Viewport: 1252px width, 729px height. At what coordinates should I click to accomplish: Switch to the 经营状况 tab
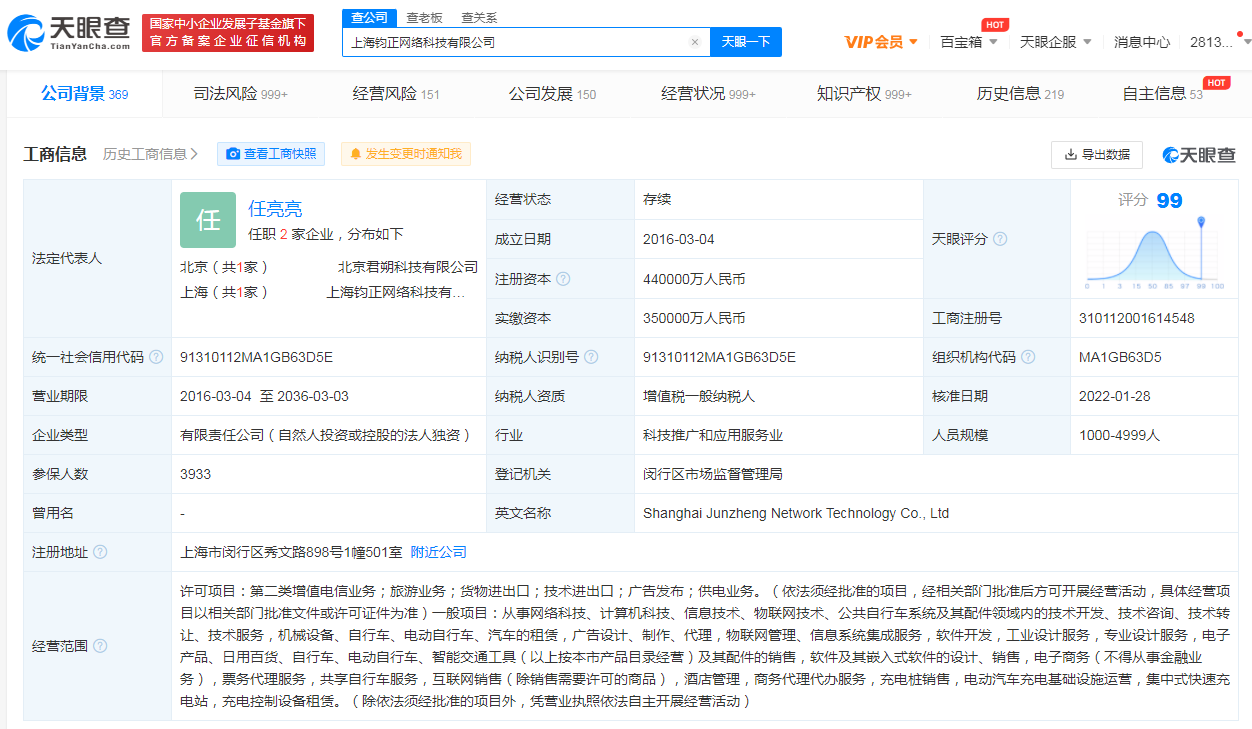click(x=708, y=94)
